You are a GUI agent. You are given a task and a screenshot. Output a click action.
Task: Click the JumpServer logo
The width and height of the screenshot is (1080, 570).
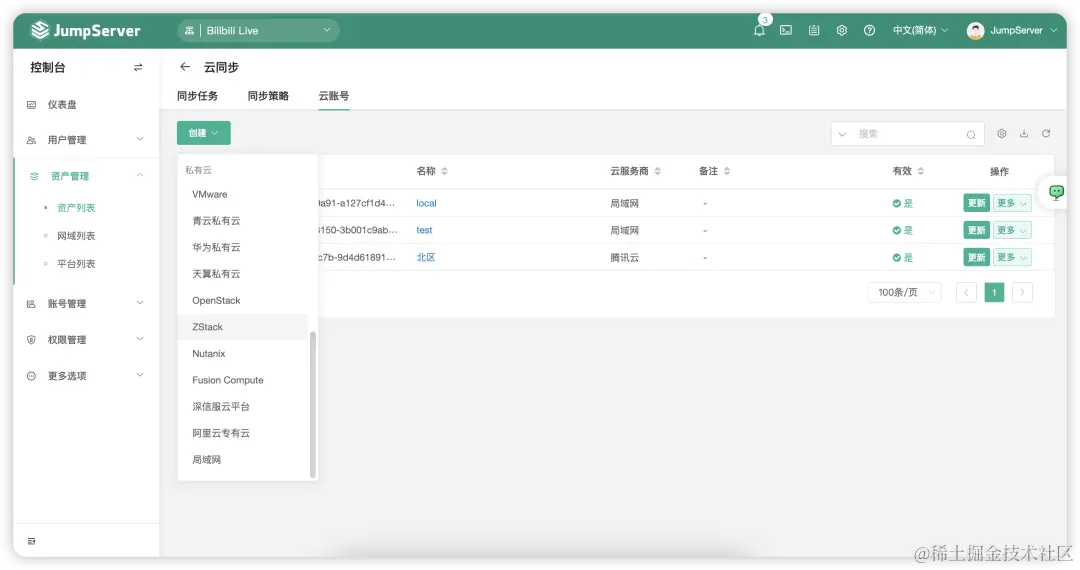85,30
